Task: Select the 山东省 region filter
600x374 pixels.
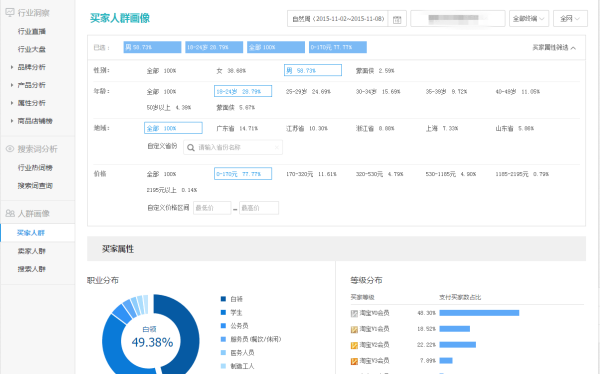Action: tap(514, 128)
